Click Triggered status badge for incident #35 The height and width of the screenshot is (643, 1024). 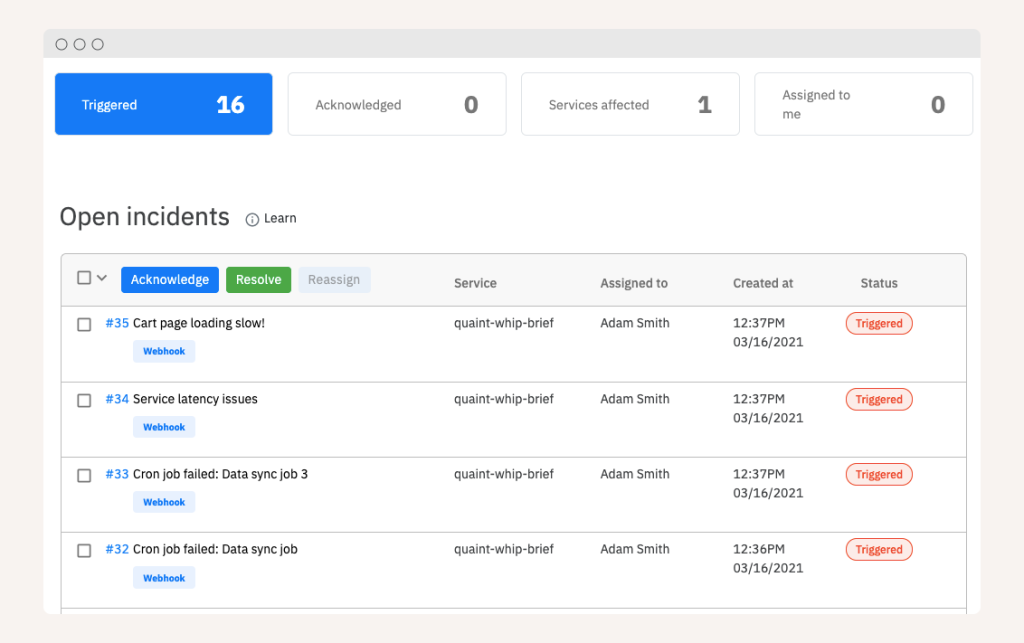point(879,323)
